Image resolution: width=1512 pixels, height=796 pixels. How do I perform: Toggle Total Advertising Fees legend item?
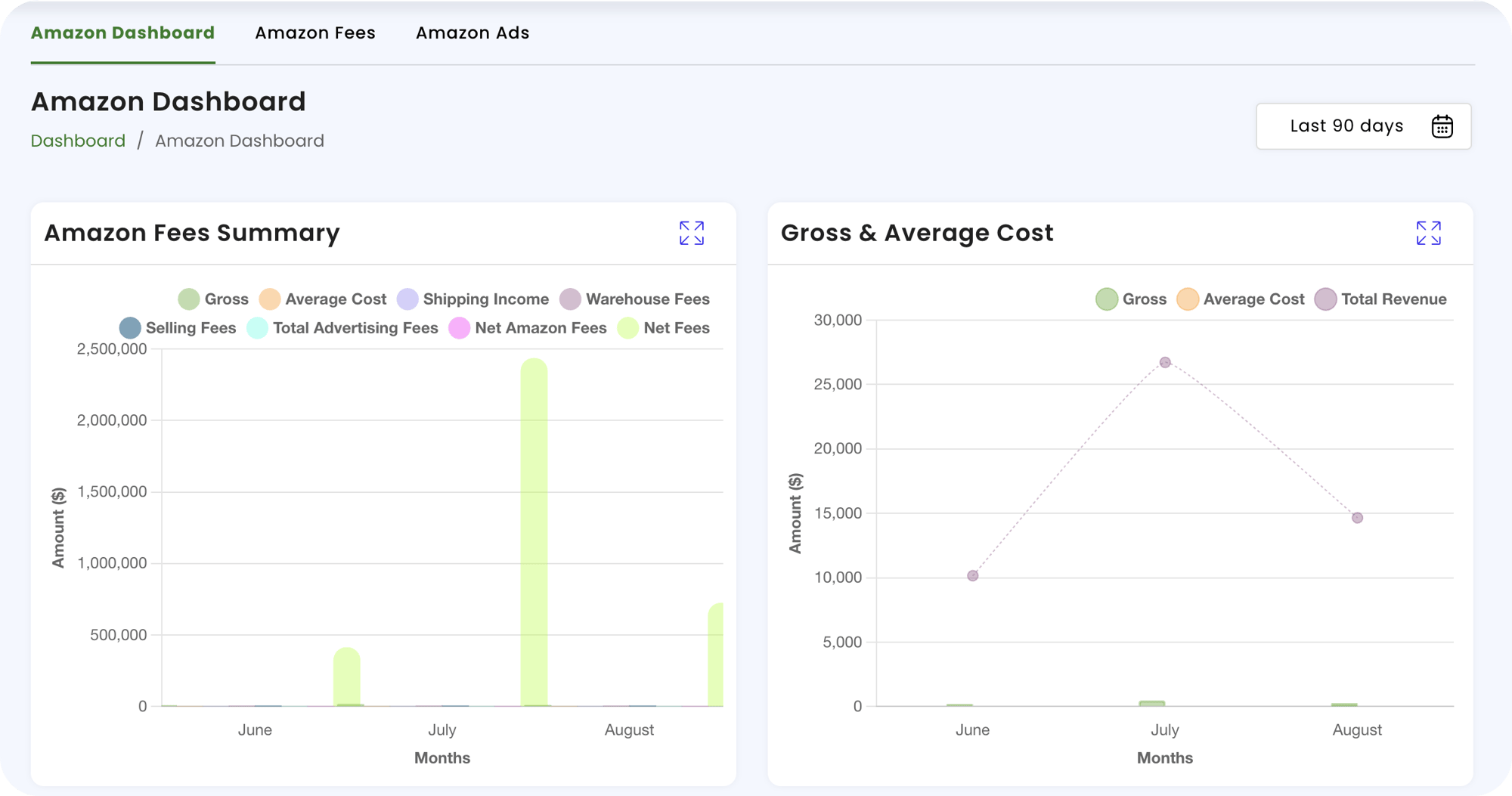[x=342, y=327]
